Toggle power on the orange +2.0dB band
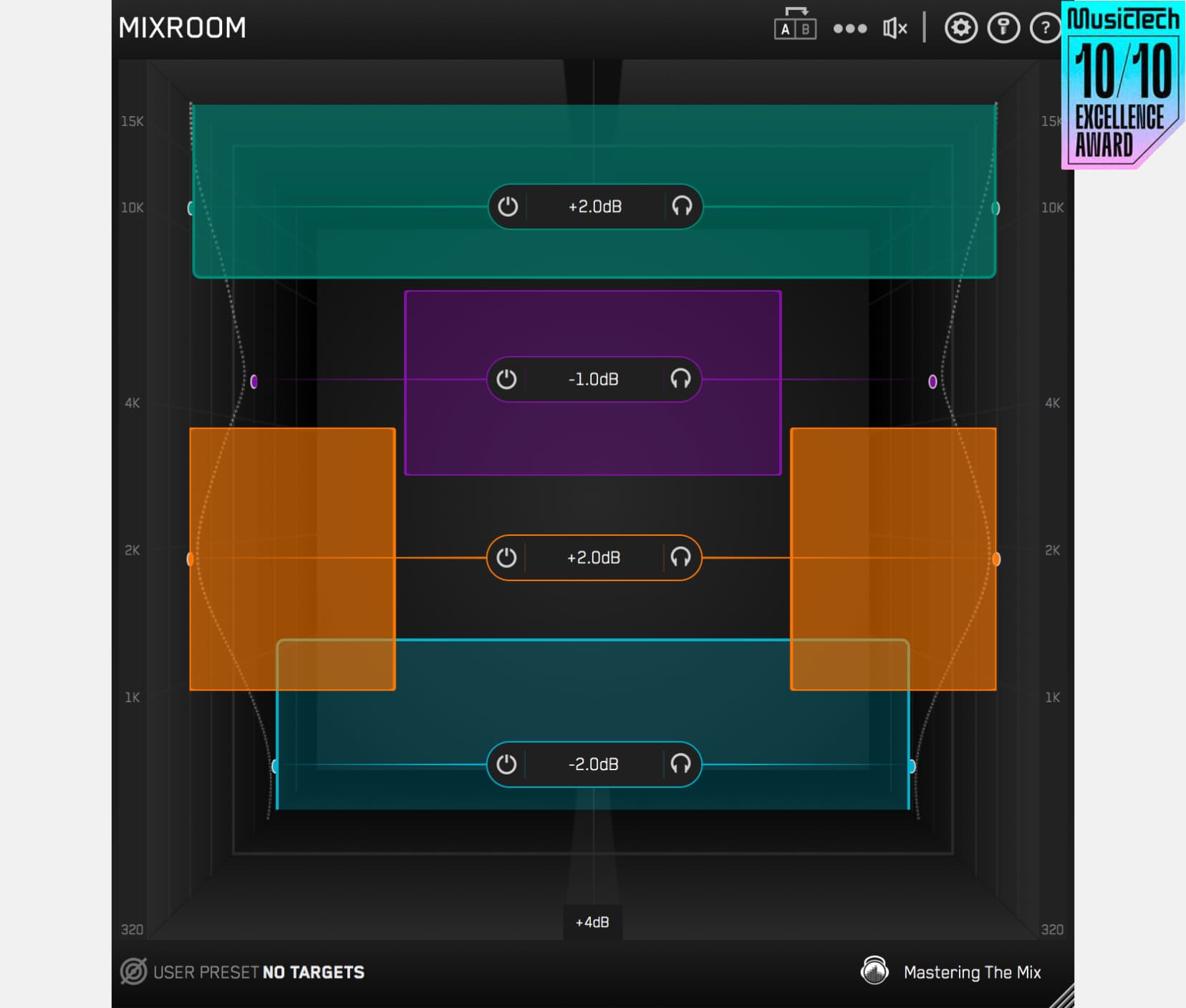1186x1008 pixels. click(506, 557)
